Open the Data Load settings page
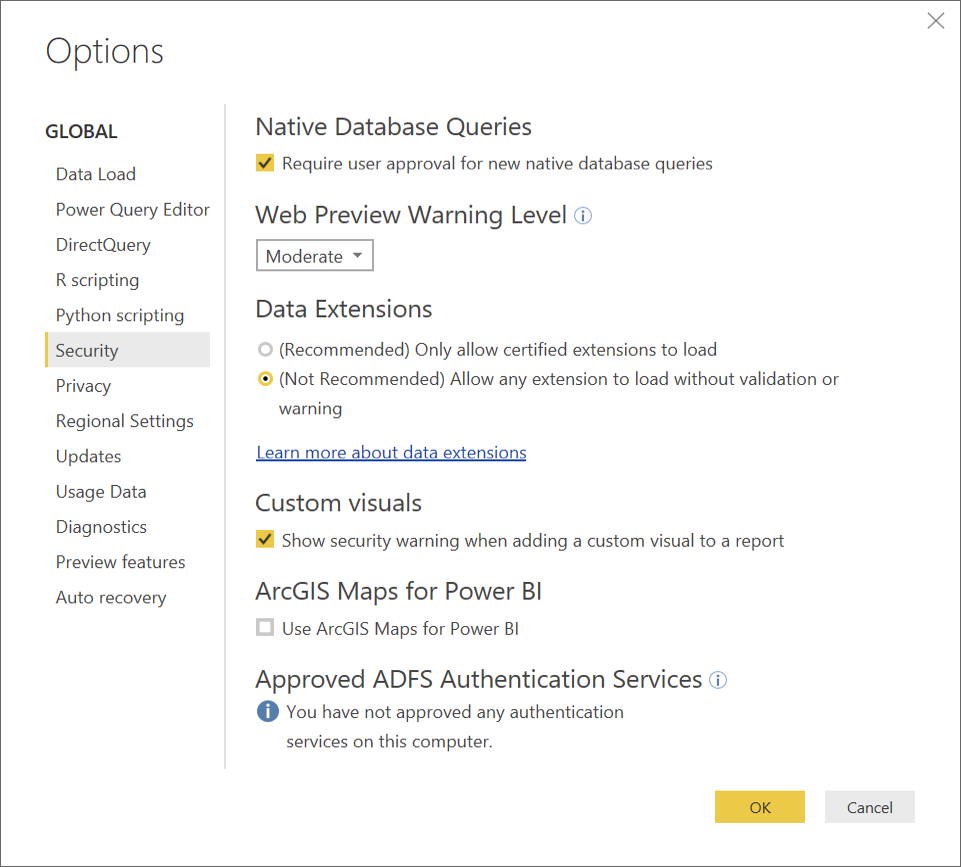Image resolution: width=961 pixels, height=867 pixels. 96,174
